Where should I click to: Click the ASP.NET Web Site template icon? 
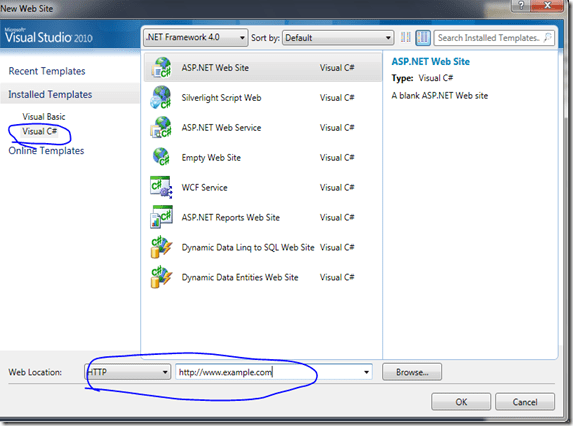(x=161, y=67)
